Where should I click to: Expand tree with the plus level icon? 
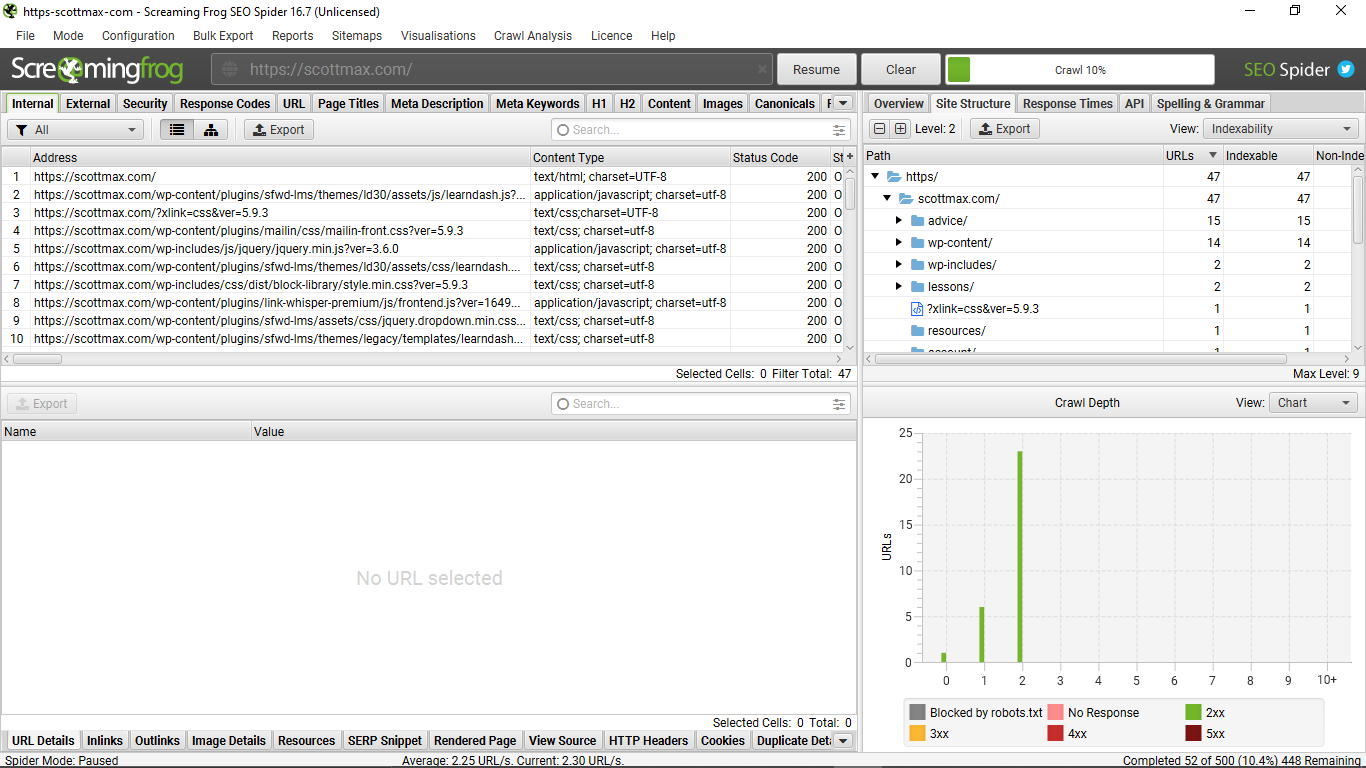(901, 129)
